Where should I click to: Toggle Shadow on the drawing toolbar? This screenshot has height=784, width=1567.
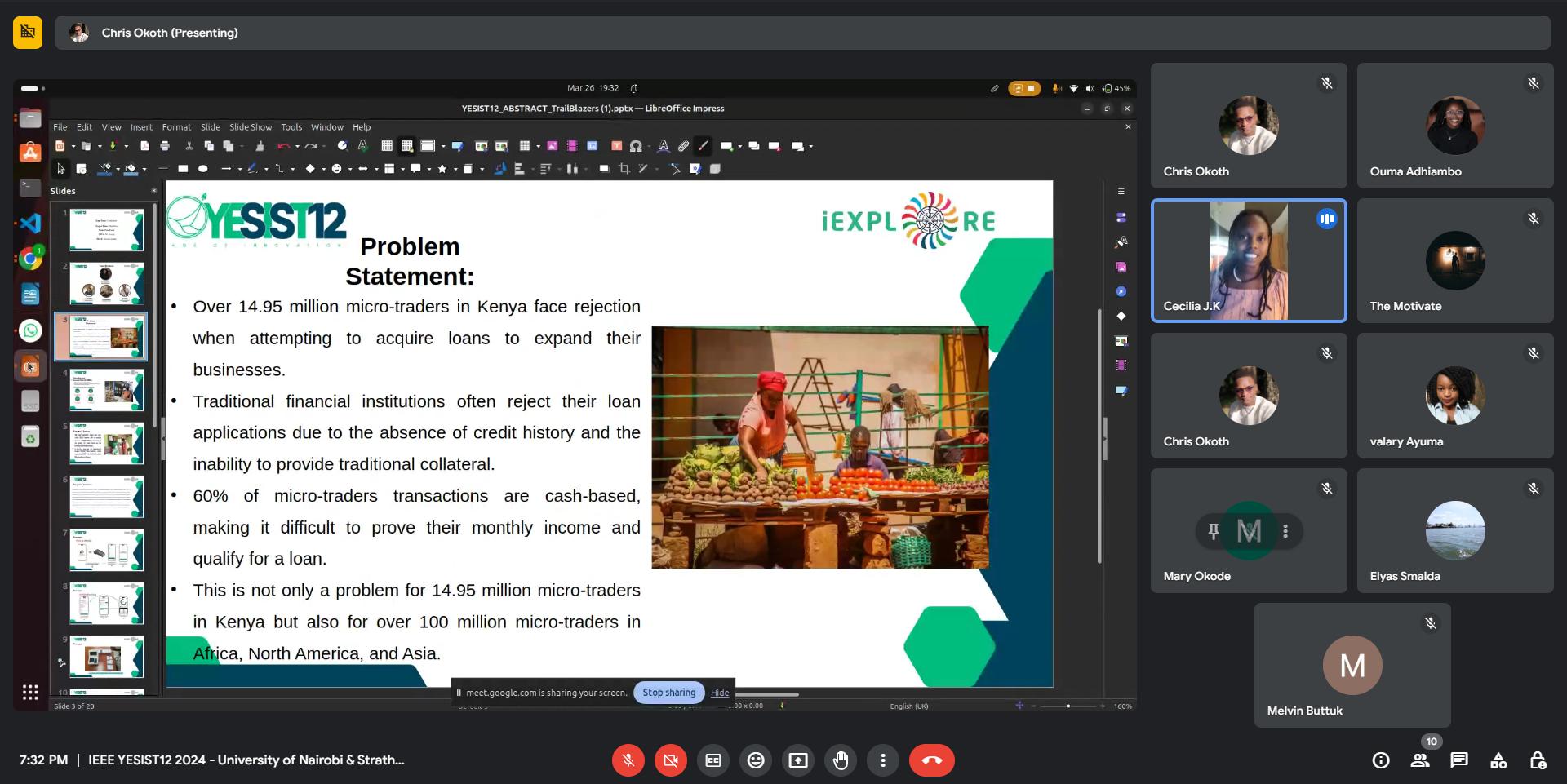pos(604,169)
